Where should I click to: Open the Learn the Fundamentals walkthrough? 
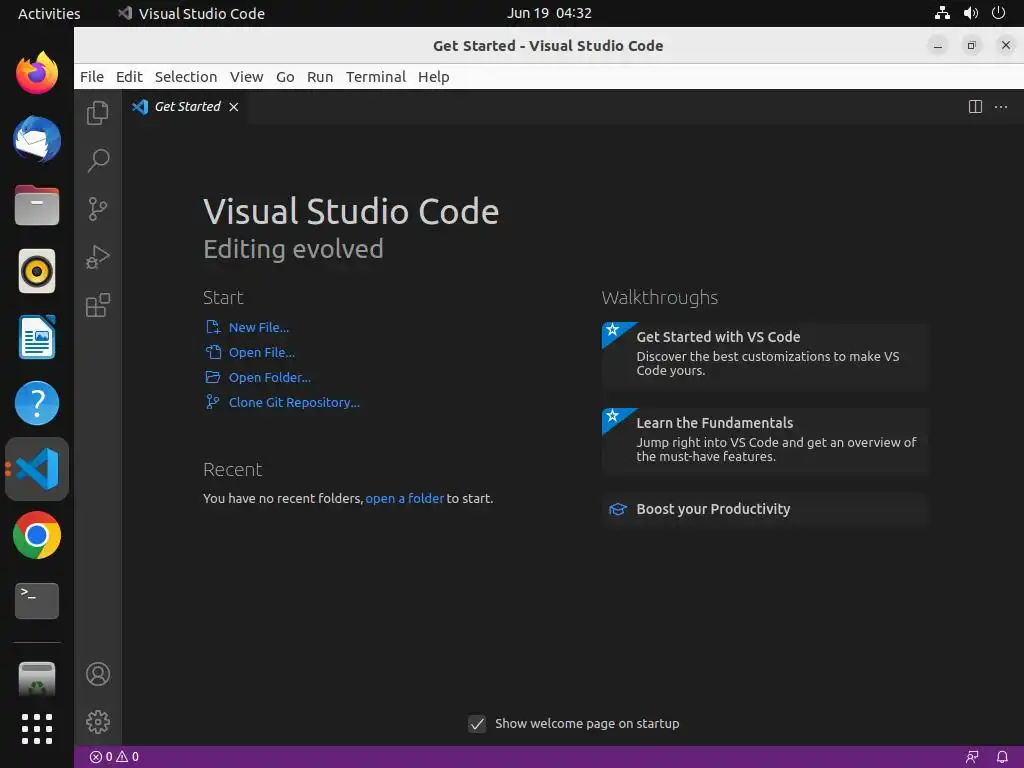(x=765, y=442)
